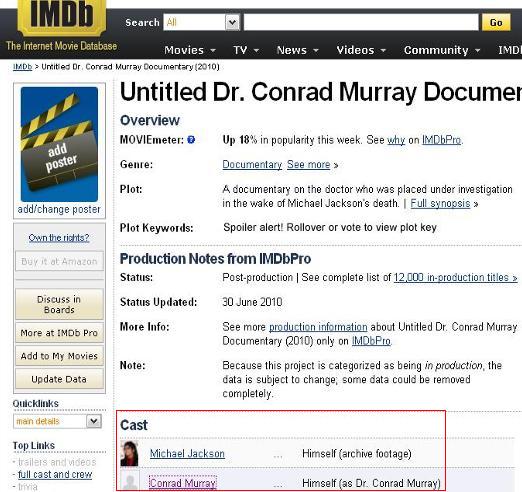Open the Videos menu
This screenshot has height=492, width=522.
coord(361,50)
